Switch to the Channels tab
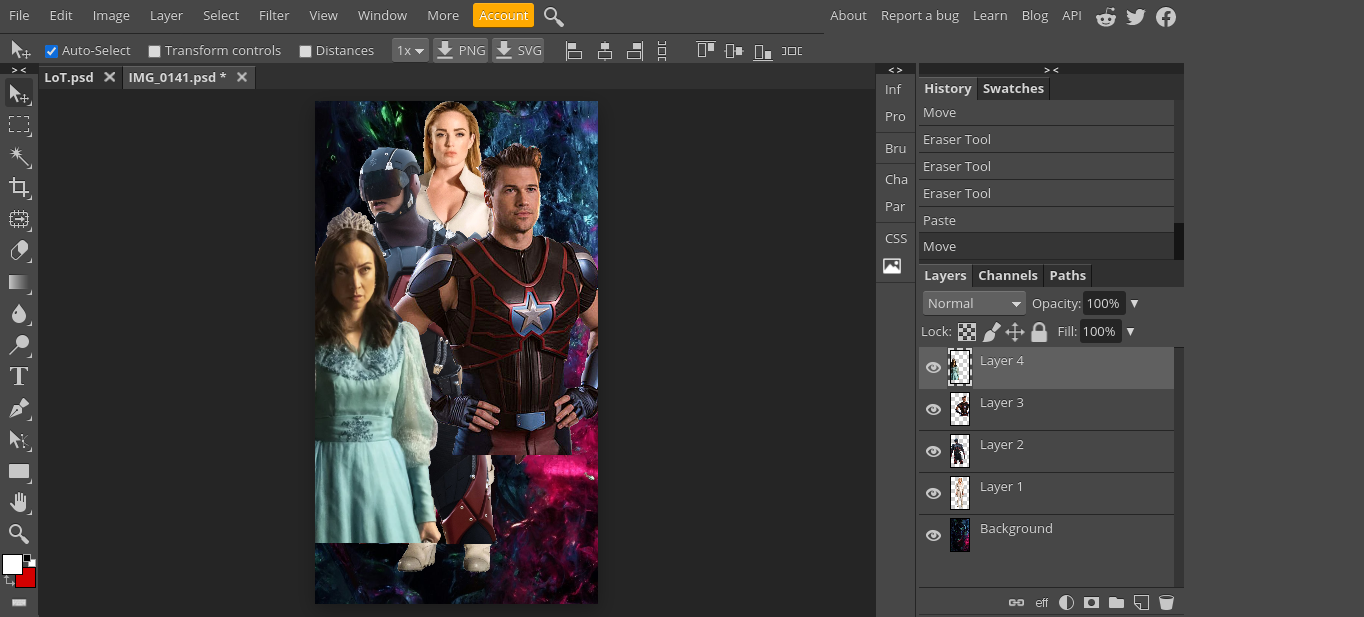Image resolution: width=1364 pixels, height=617 pixels. coord(1007,276)
